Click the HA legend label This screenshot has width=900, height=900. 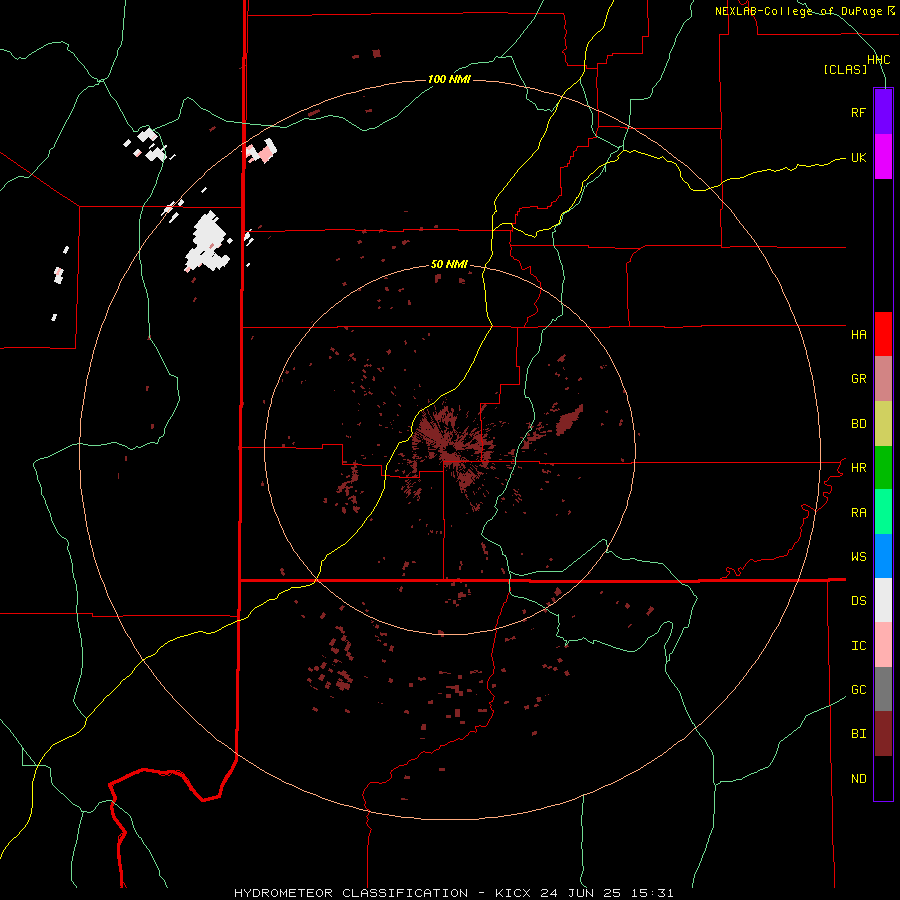tap(858, 334)
